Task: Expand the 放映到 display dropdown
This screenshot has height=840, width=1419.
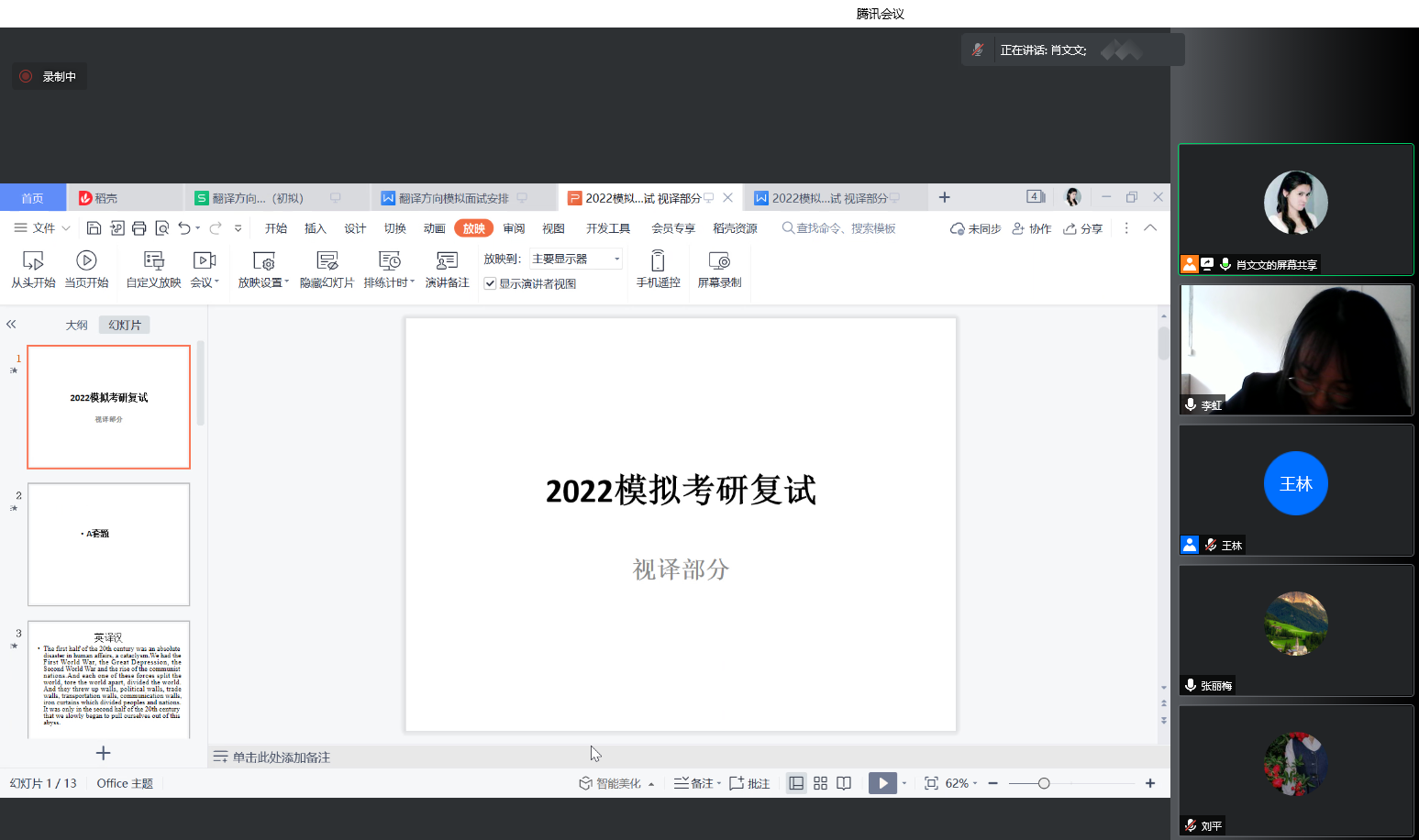Action: (616, 260)
